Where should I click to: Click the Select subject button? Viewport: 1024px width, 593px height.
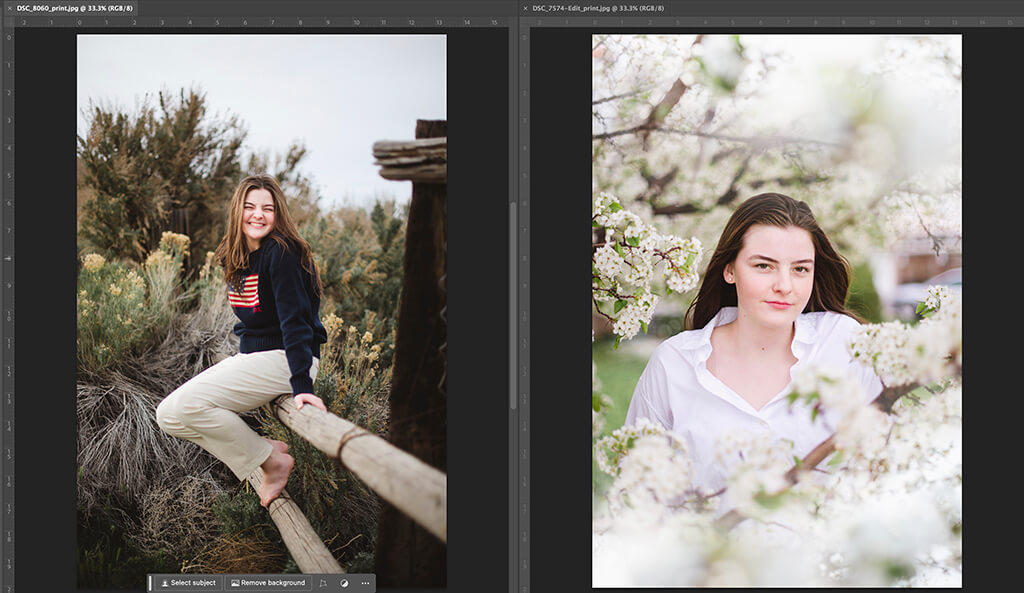pyautogui.click(x=190, y=582)
